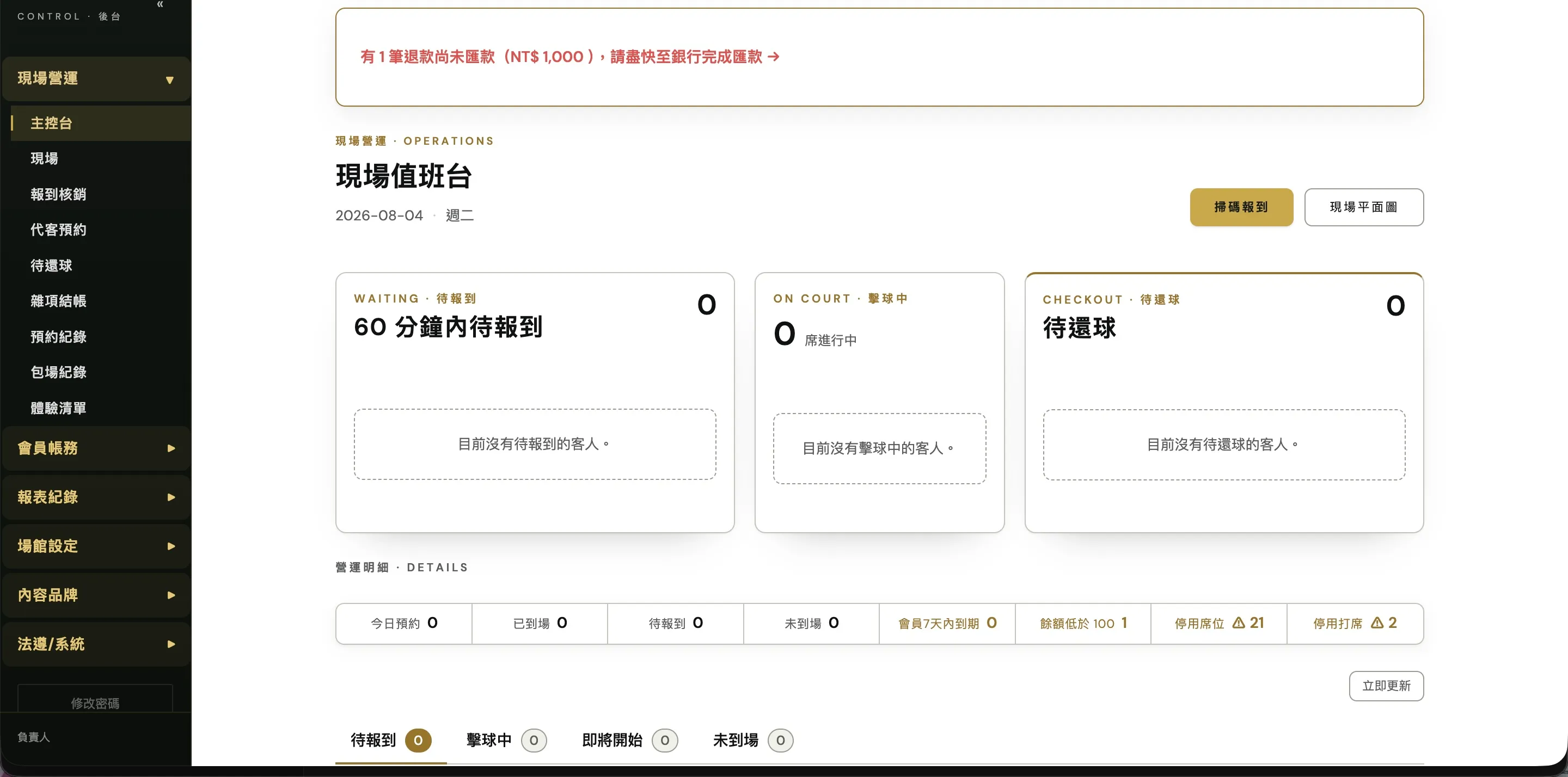This screenshot has height=777, width=1568.
Task: Open 會員7天內到期 stat
Action: click(x=947, y=624)
